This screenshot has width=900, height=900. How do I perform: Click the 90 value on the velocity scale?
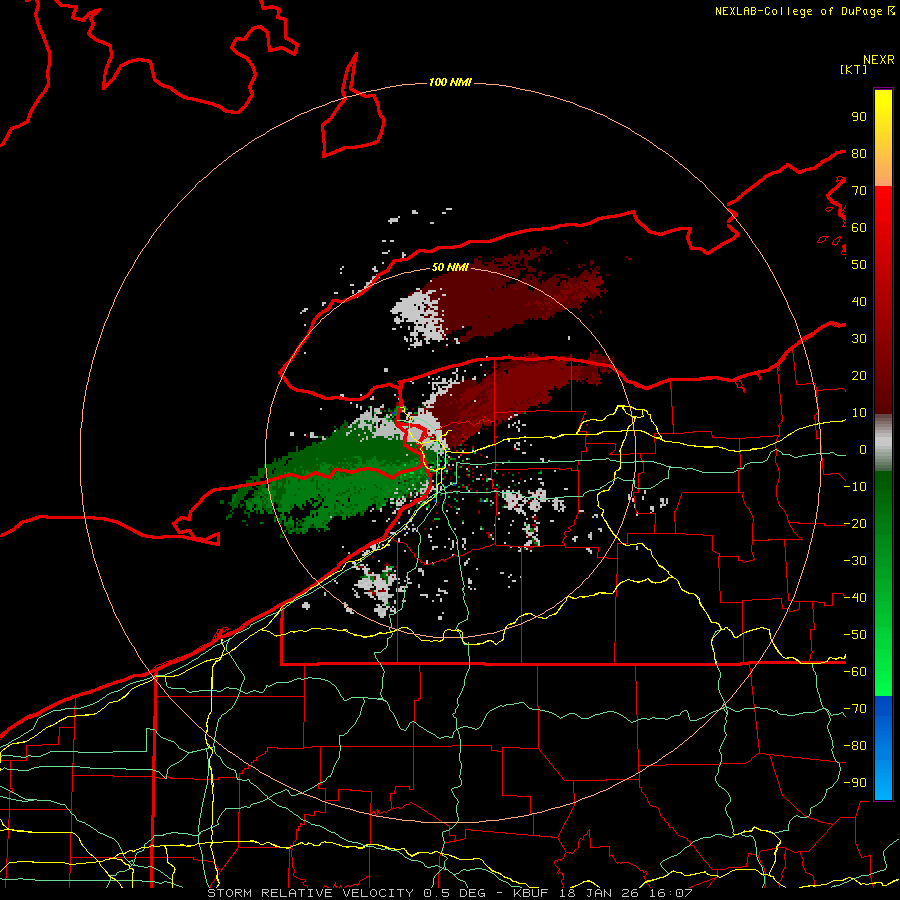(x=859, y=117)
